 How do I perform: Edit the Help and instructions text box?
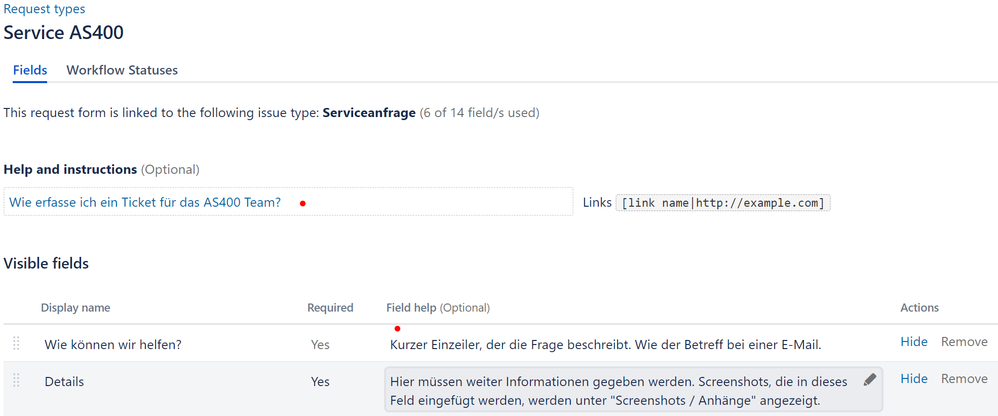tap(288, 202)
